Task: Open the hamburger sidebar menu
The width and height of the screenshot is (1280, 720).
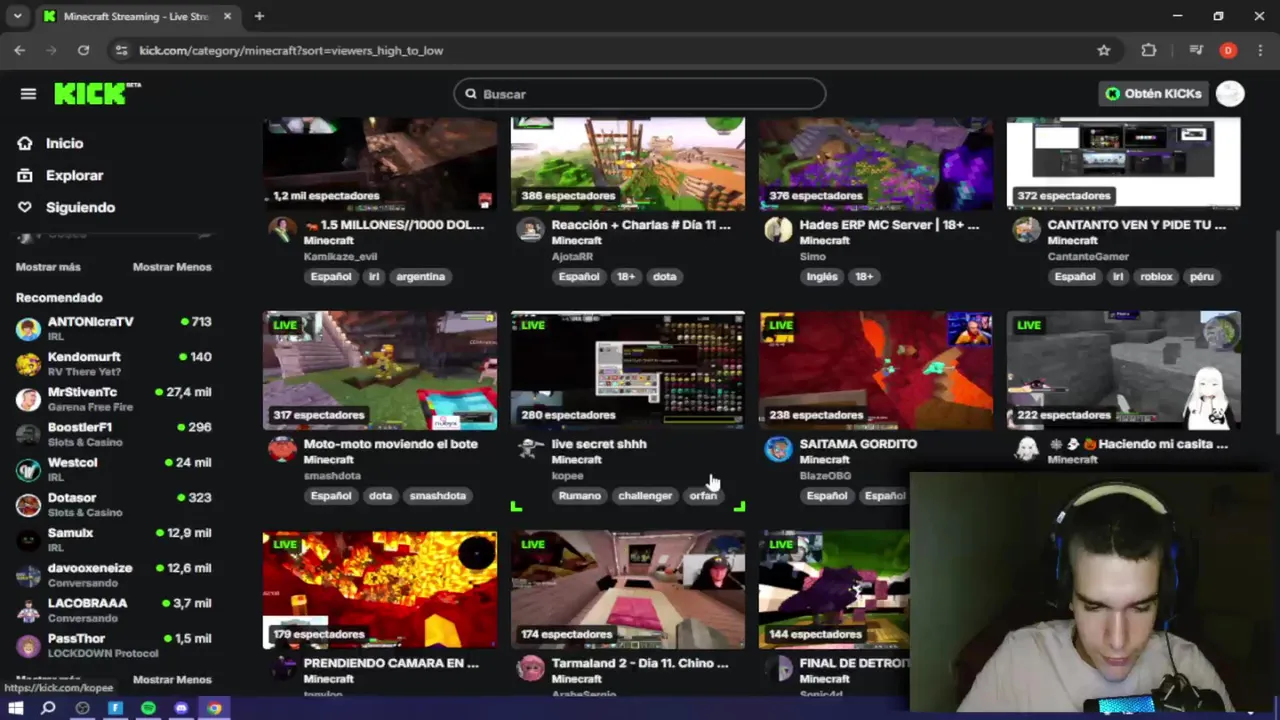Action: click(x=28, y=94)
